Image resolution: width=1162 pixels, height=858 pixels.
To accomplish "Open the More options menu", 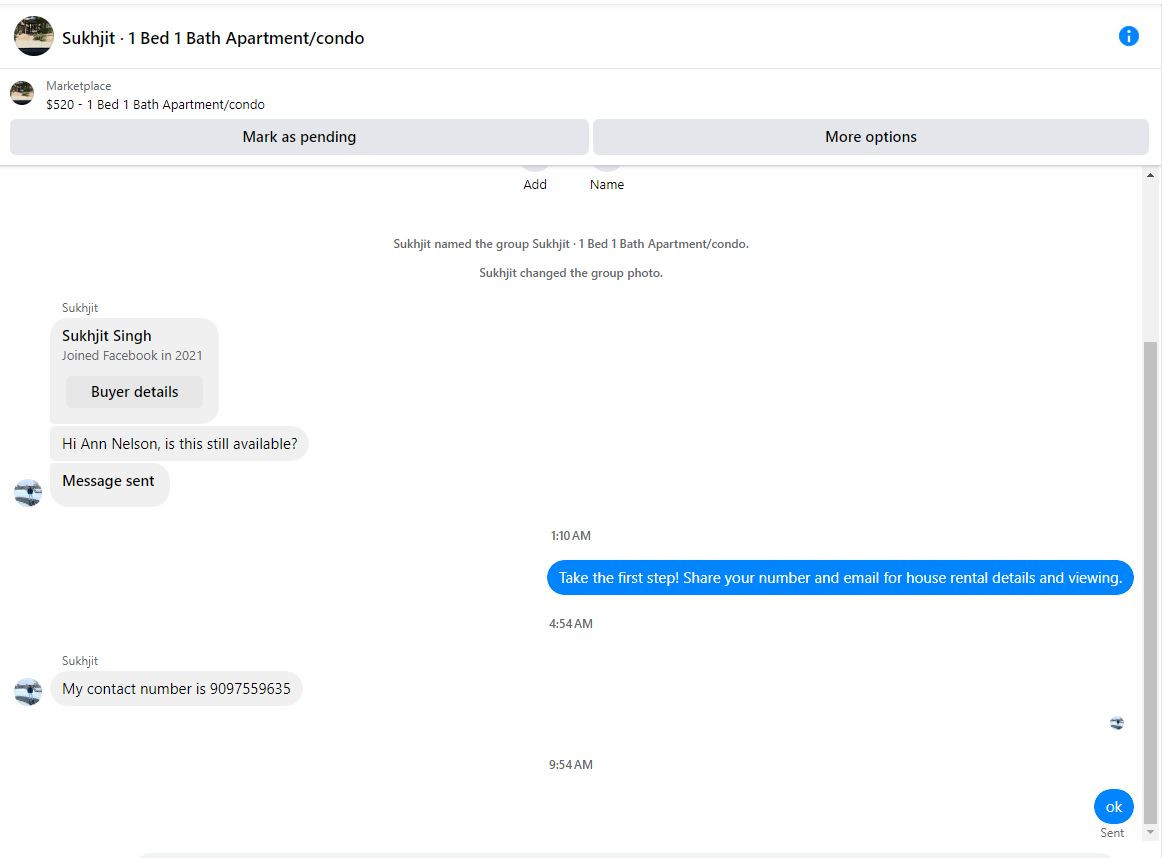I will [x=870, y=137].
